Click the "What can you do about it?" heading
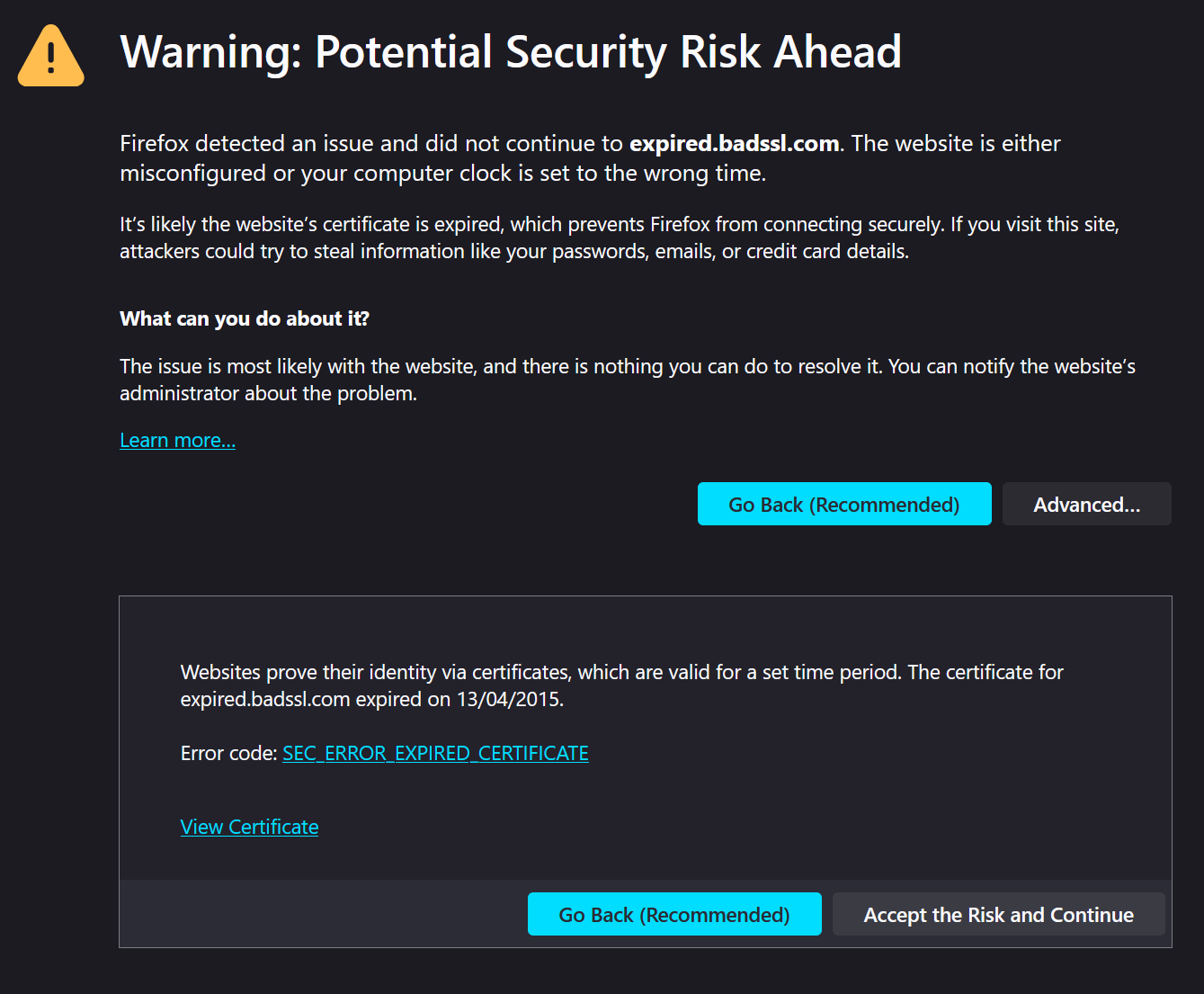This screenshot has height=994, width=1204. tap(245, 318)
